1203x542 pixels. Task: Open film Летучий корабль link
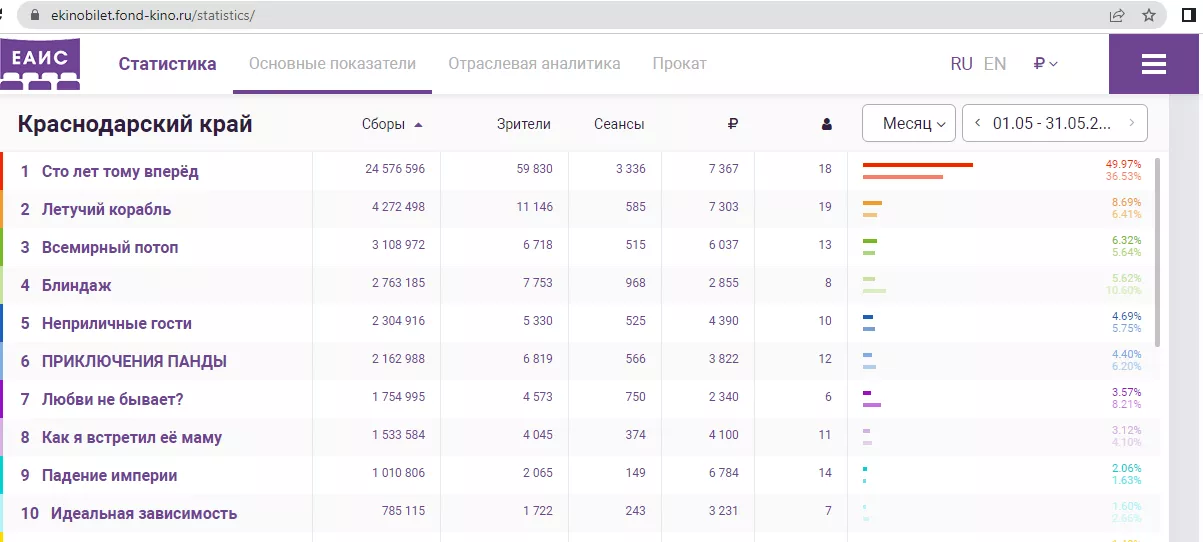pyautogui.click(x=106, y=209)
